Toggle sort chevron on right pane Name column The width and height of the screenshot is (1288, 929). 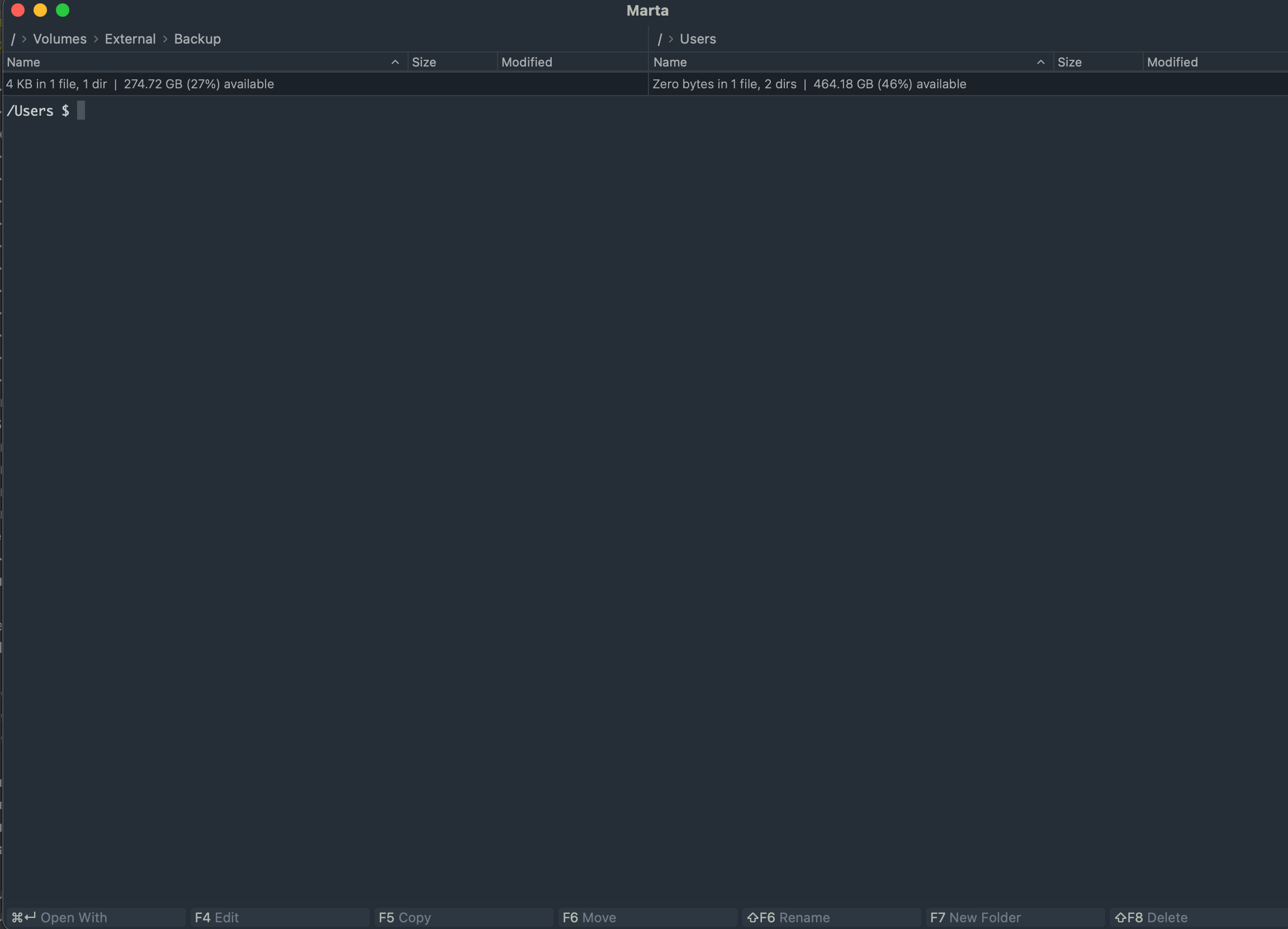pyautogui.click(x=1041, y=62)
